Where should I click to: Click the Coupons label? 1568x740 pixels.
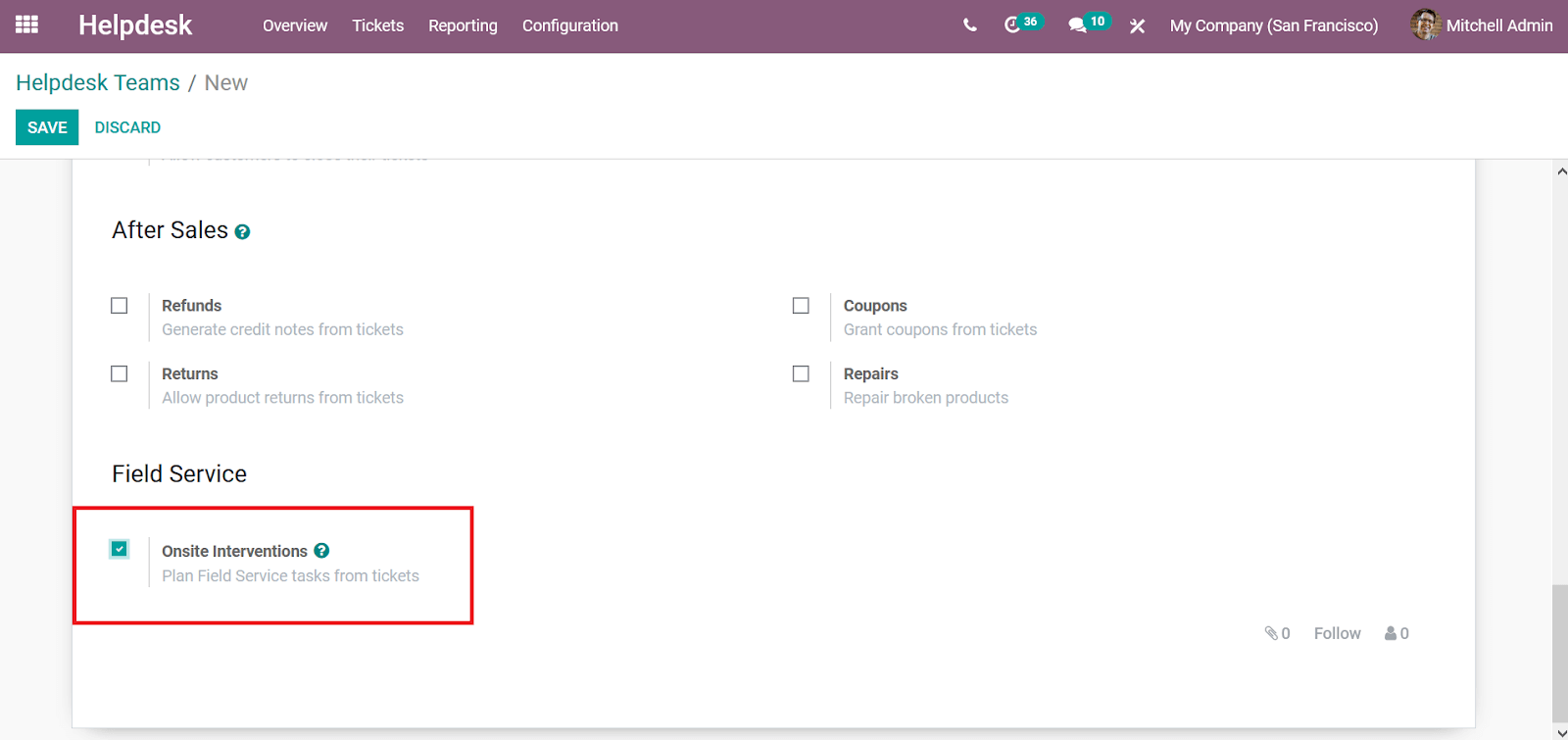coord(875,306)
